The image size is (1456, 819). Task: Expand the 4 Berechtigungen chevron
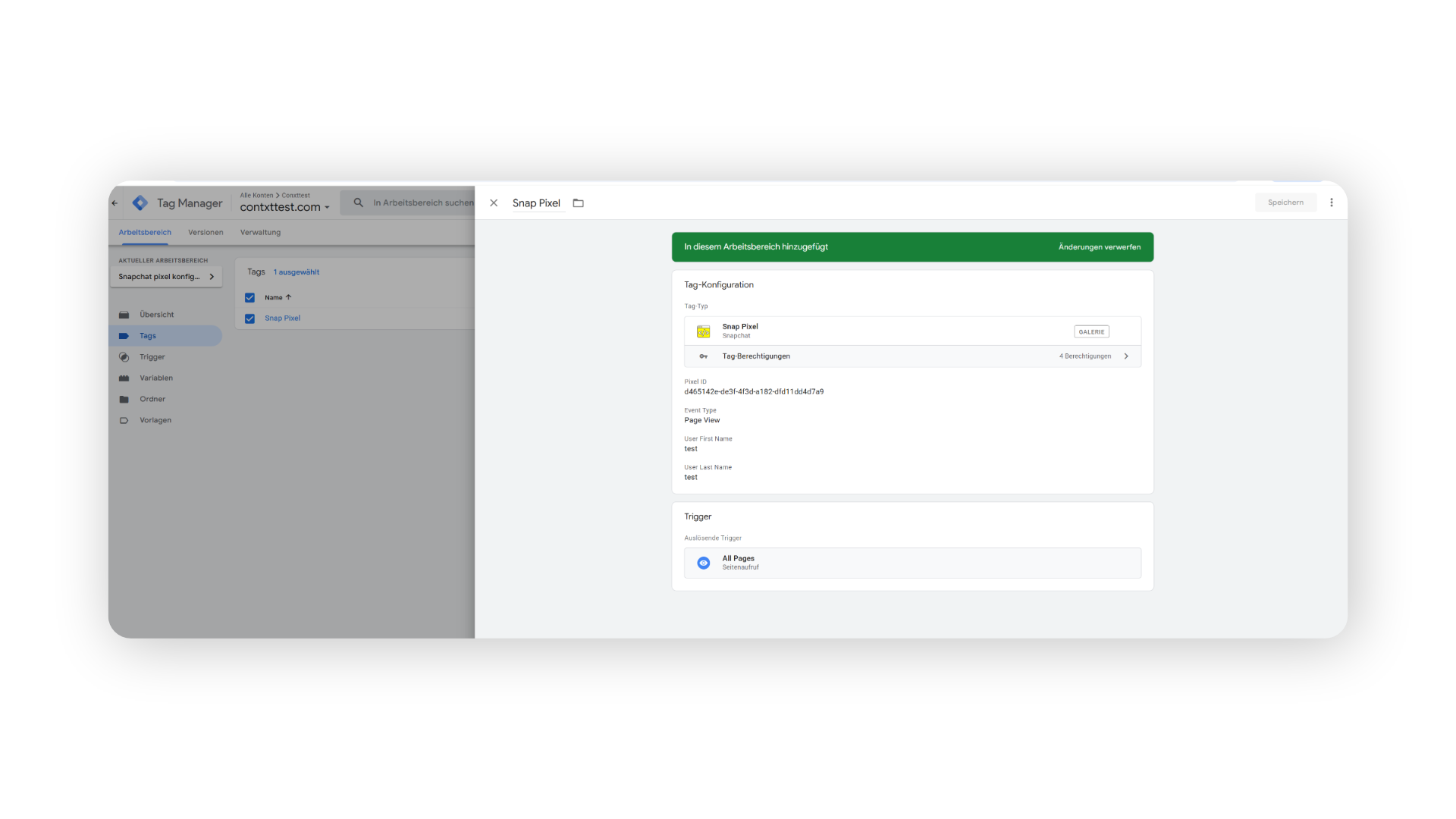tap(1126, 356)
